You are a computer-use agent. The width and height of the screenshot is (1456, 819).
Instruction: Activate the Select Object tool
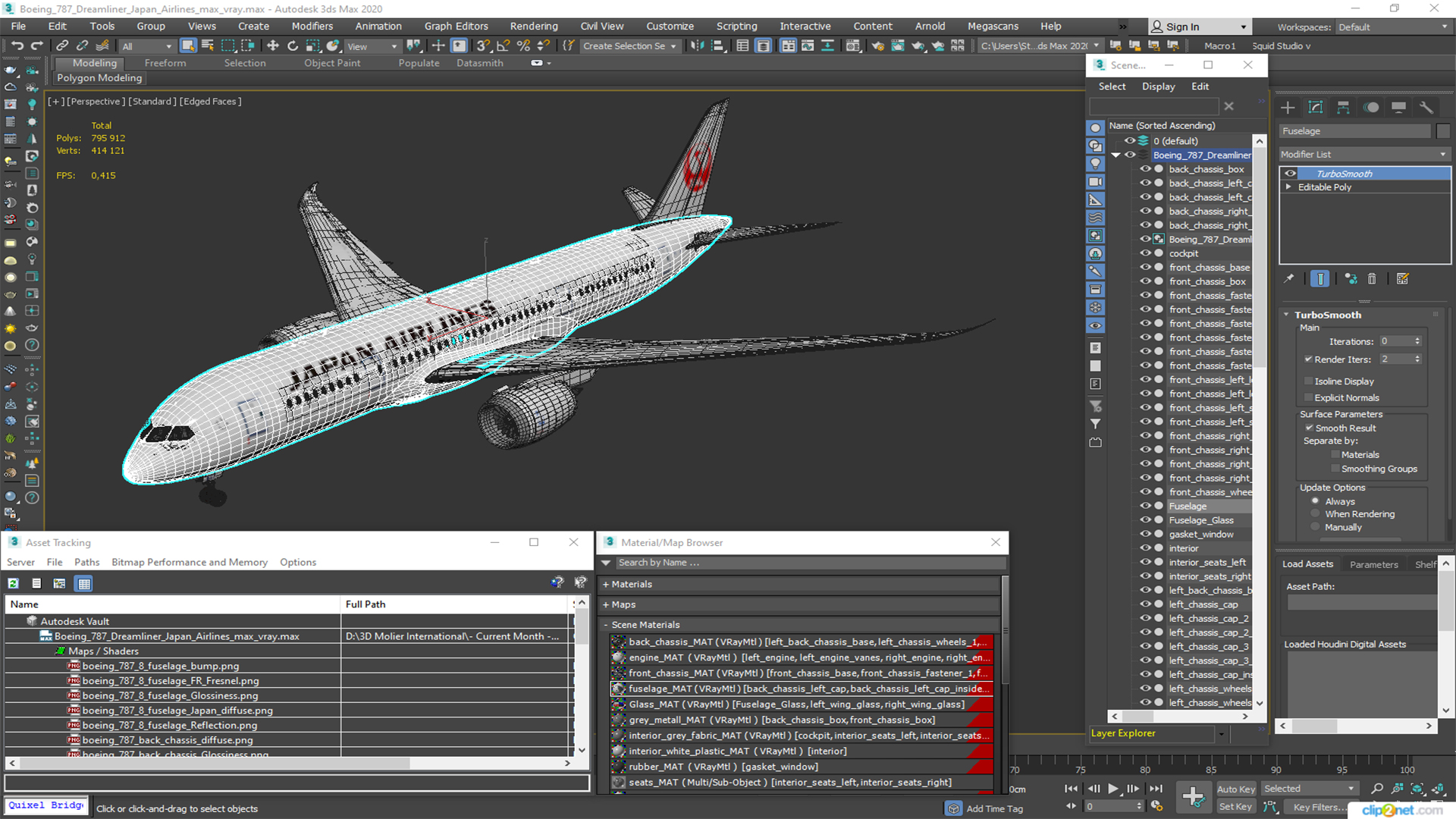pos(188,46)
